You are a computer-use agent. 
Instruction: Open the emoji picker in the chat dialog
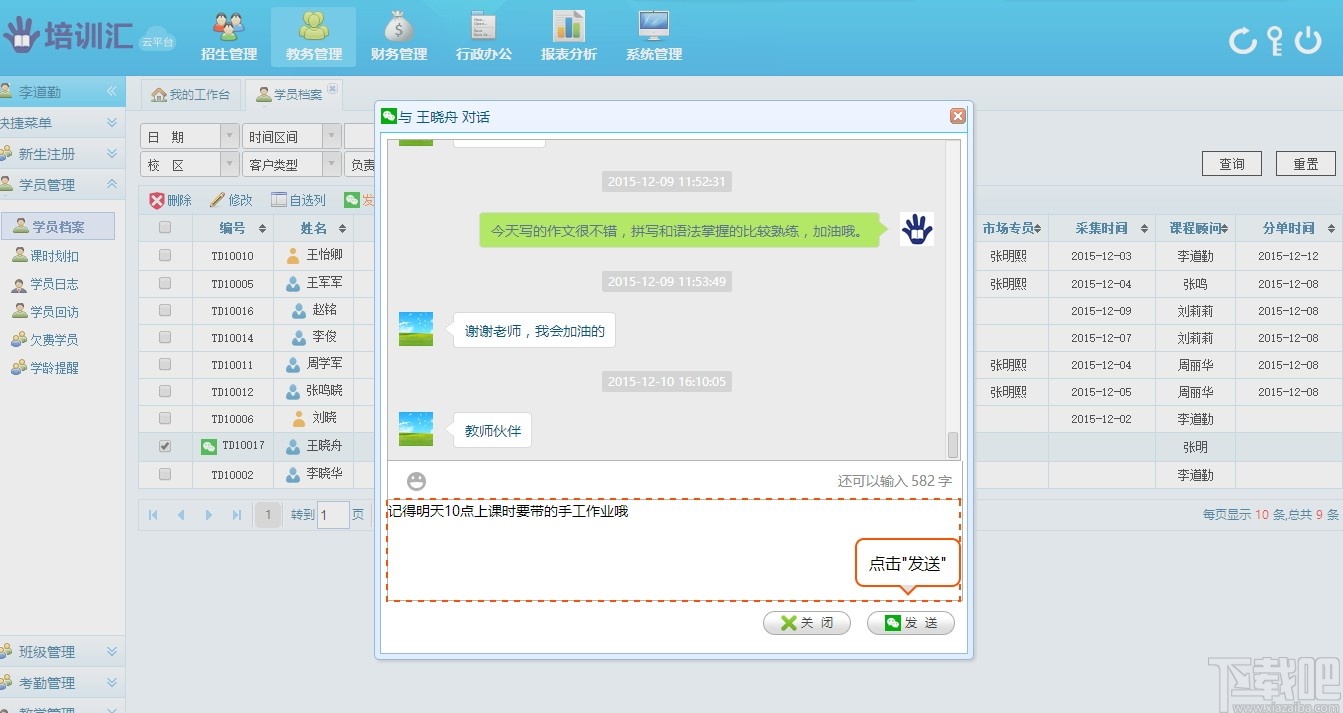(x=415, y=480)
